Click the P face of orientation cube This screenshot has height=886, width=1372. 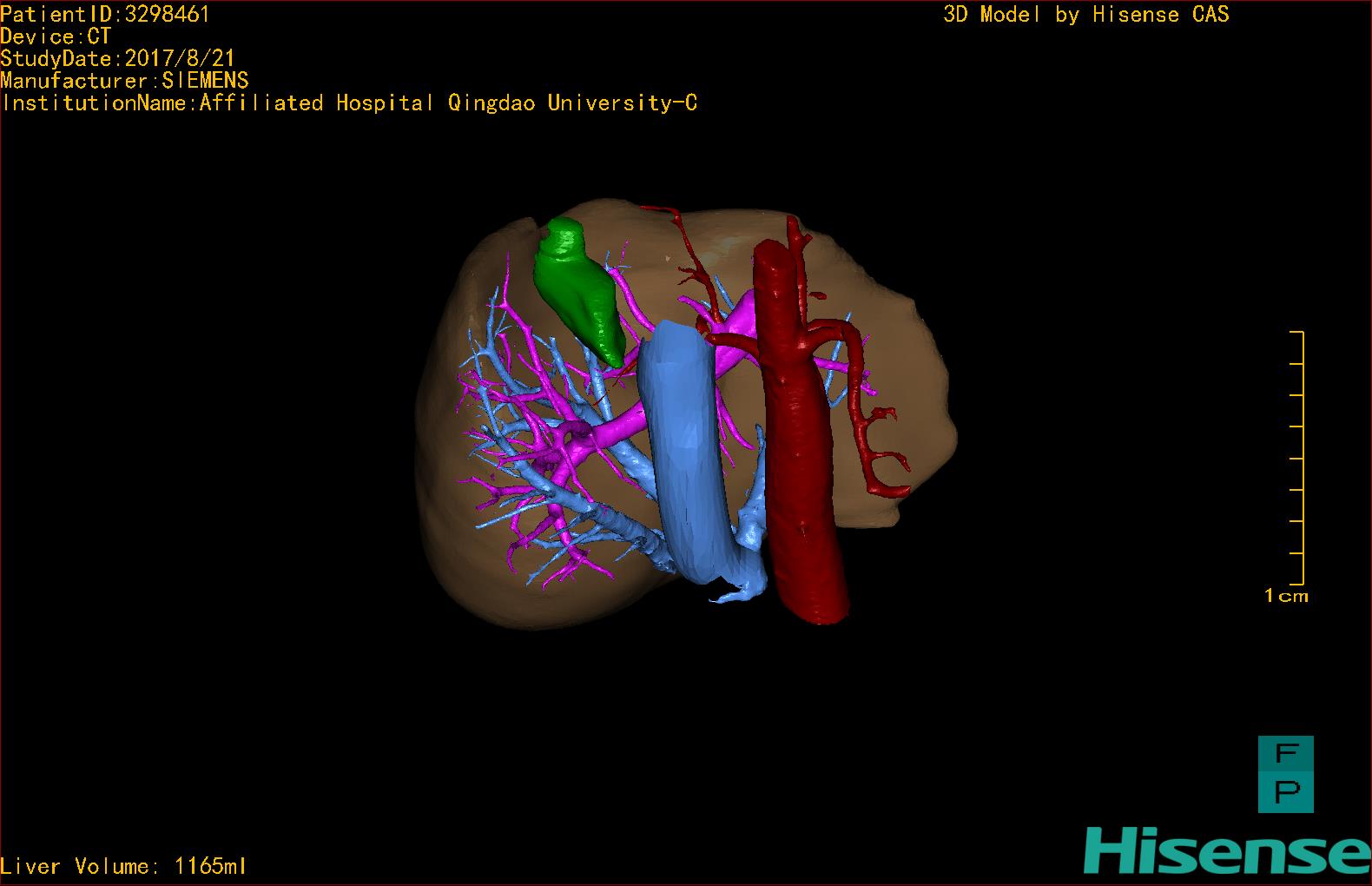point(1285,792)
